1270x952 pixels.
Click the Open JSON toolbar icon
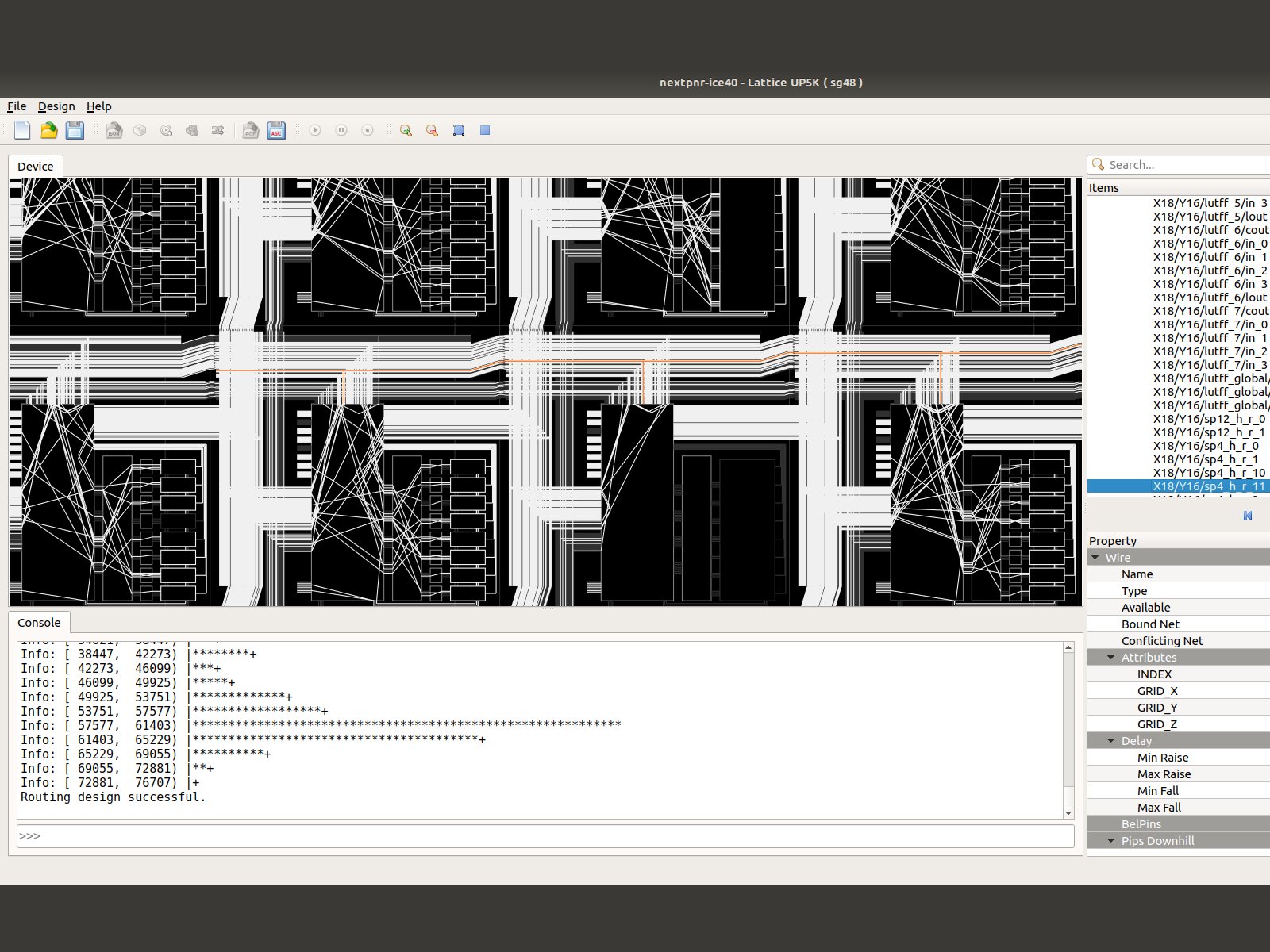point(114,130)
